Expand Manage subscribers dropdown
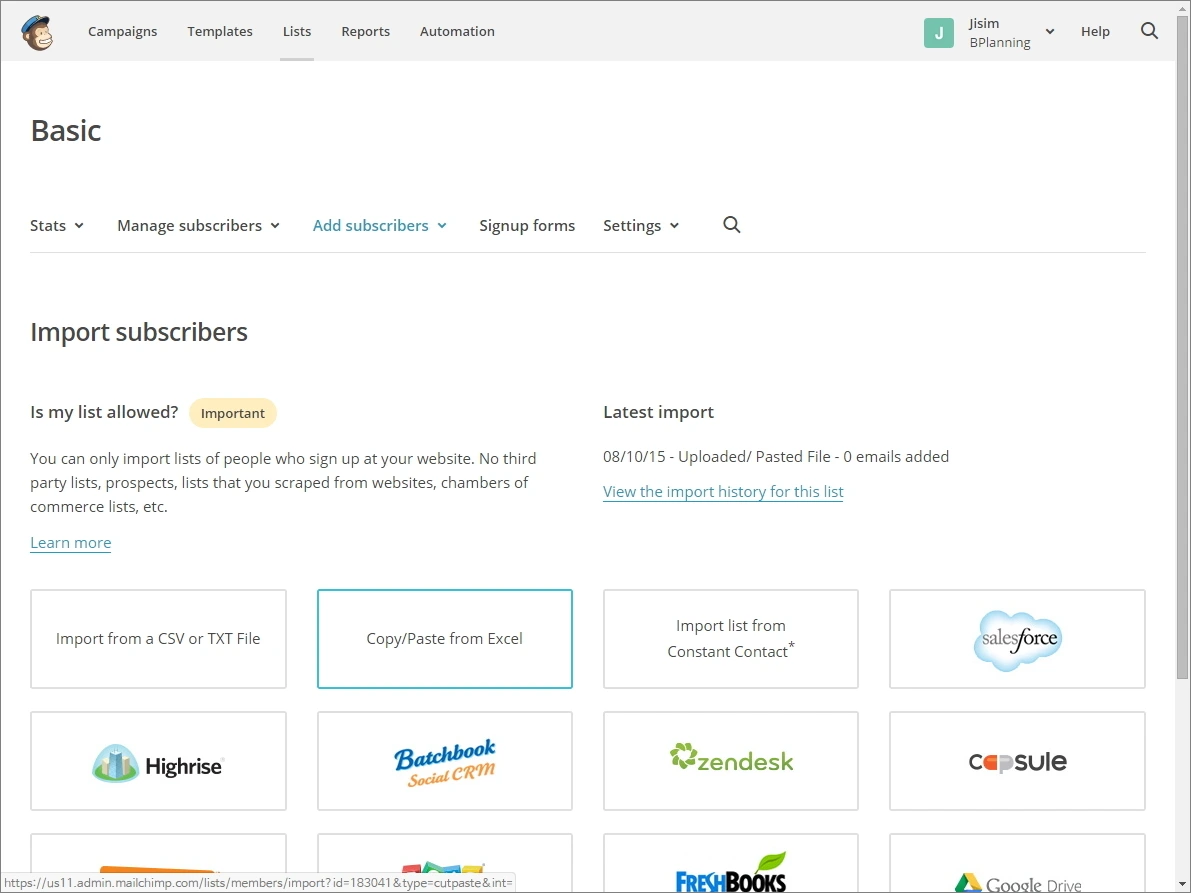The height and width of the screenshot is (893, 1191). (x=198, y=226)
